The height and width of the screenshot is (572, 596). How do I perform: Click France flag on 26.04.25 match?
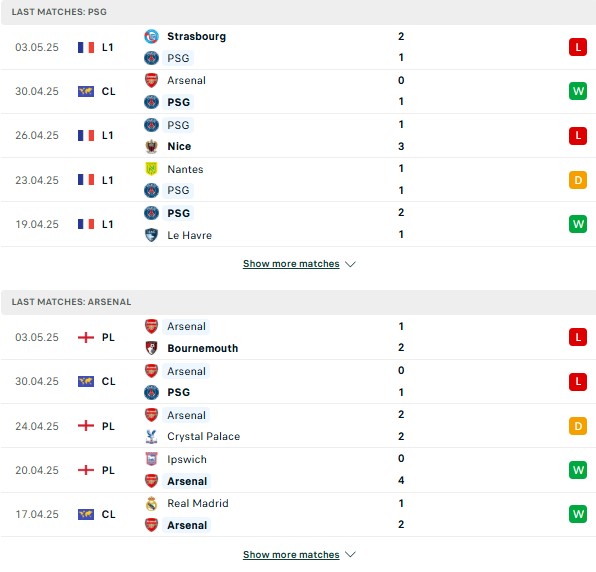point(86,135)
